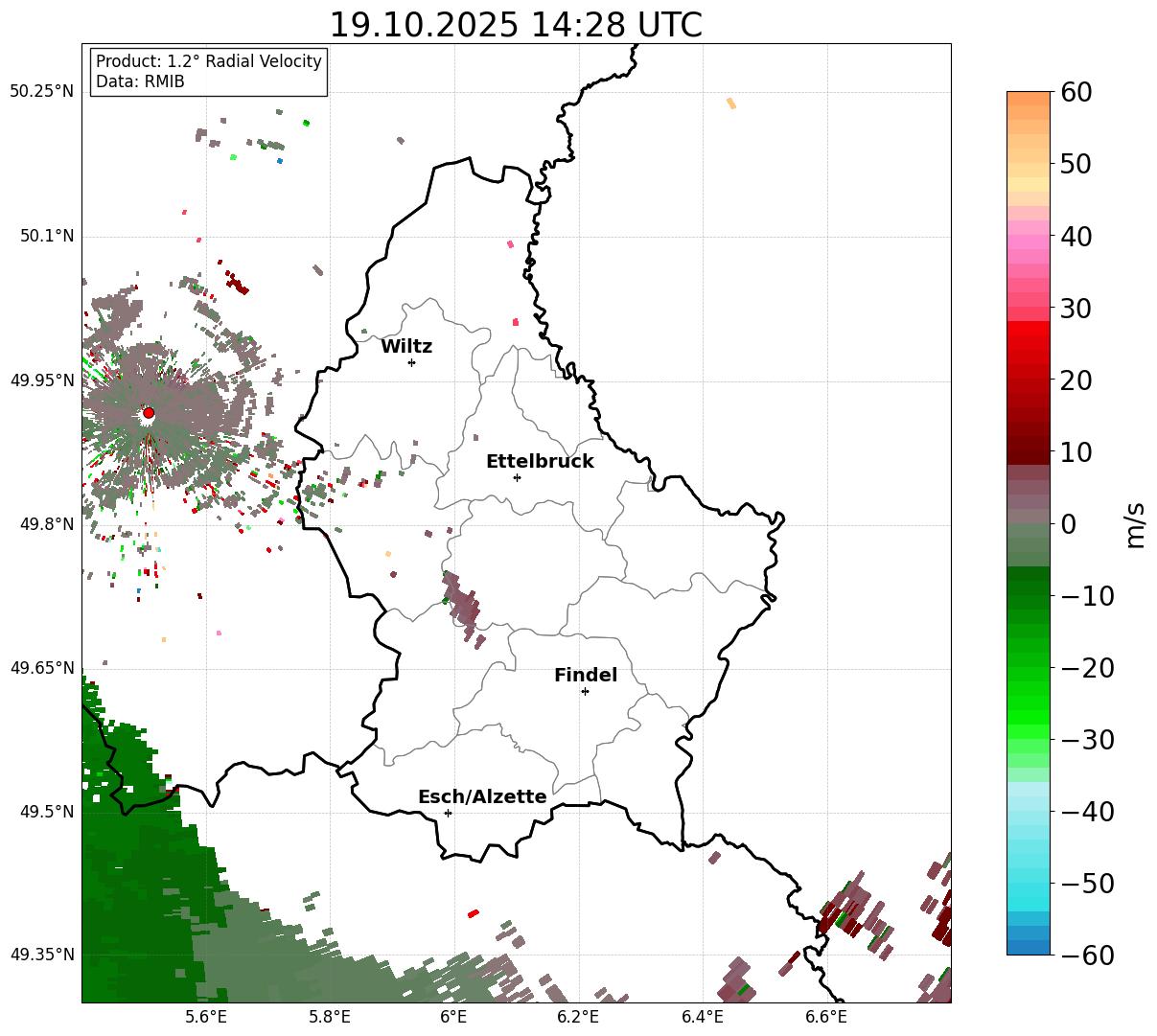Click the Findel station cross marker
The image size is (1157, 1036).
(585, 691)
